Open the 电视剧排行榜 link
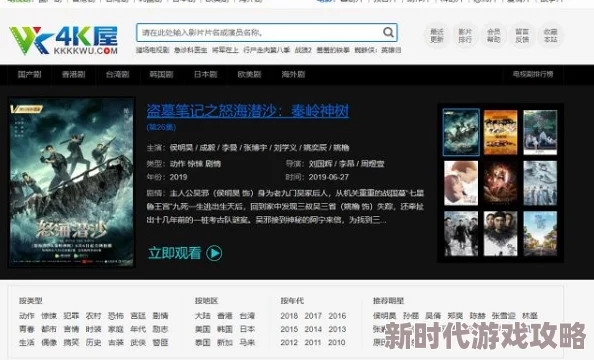 [x=533, y=74]
